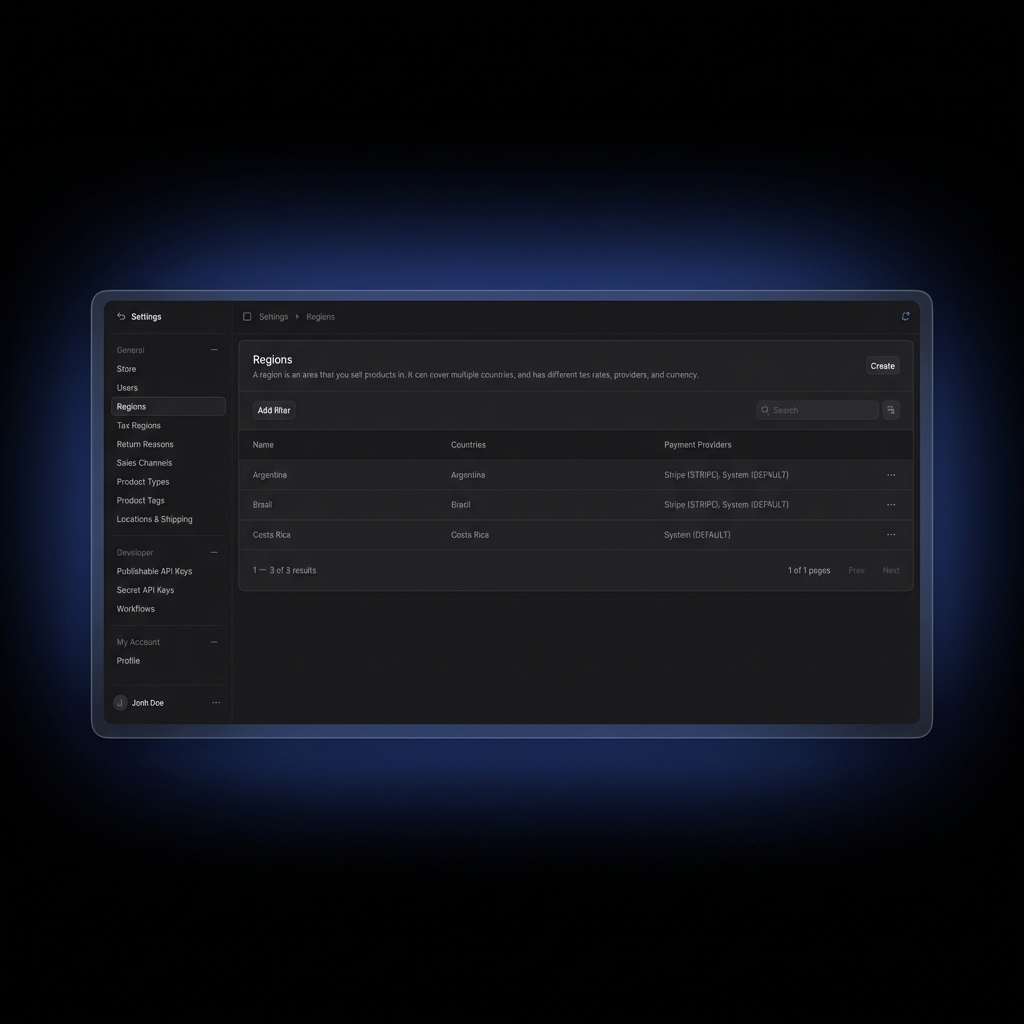Open the notifications icon at top right
Image resolution: width=1024 pixels, height=1024 pixels.
click(x=905, y=317)
